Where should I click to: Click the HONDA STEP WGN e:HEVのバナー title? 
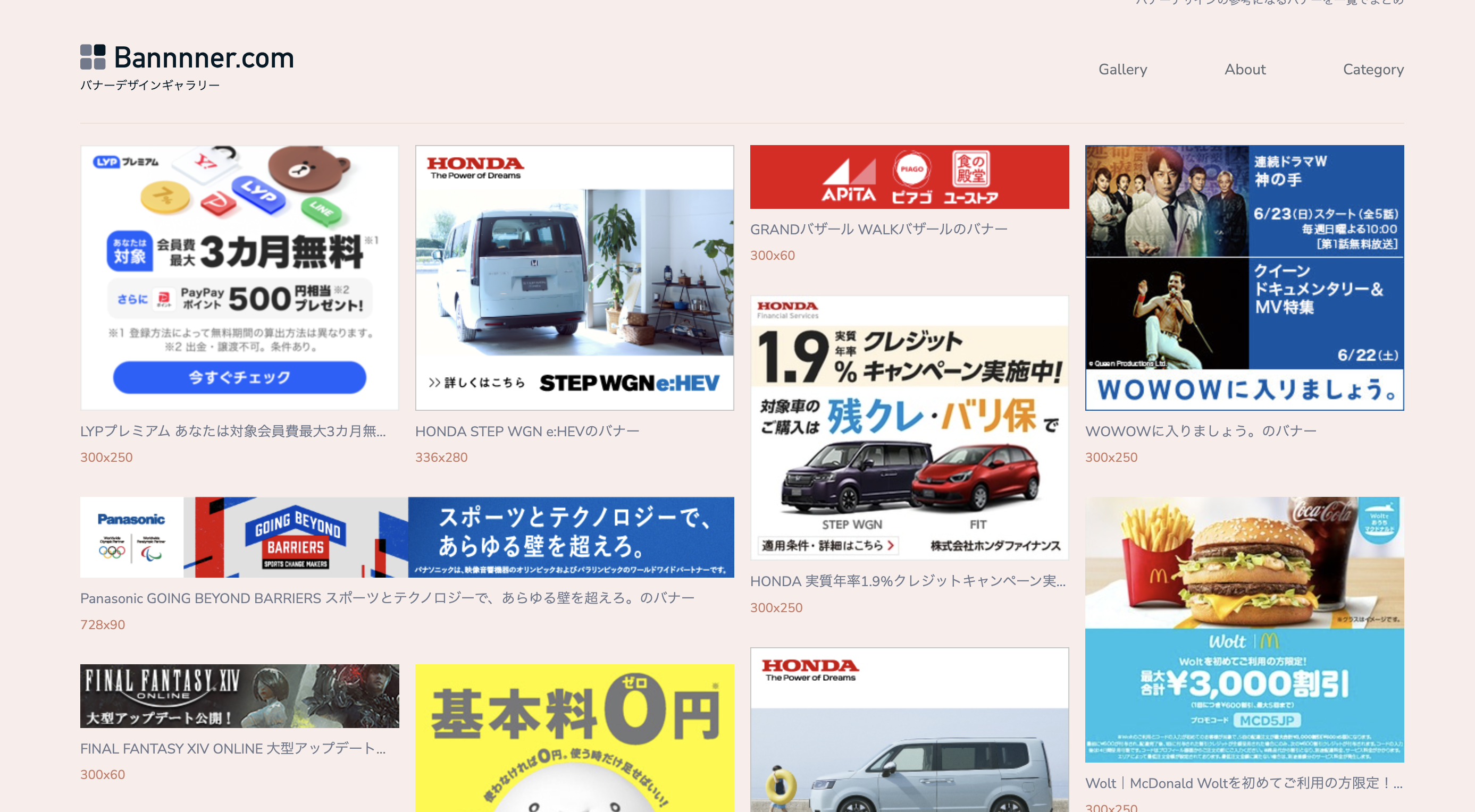[x=527, y=431]
